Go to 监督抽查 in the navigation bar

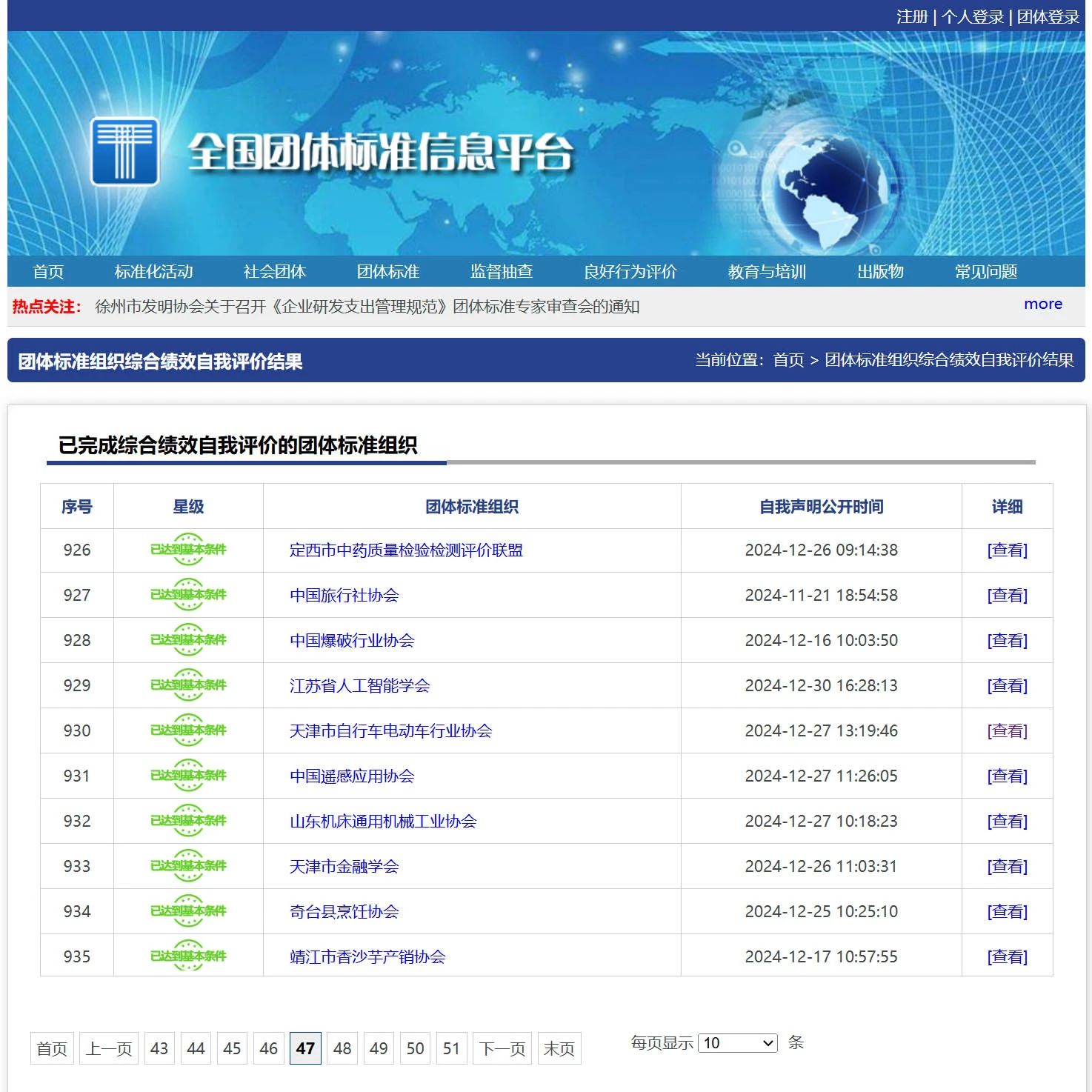pyautogui.click(x=502, y=272)
